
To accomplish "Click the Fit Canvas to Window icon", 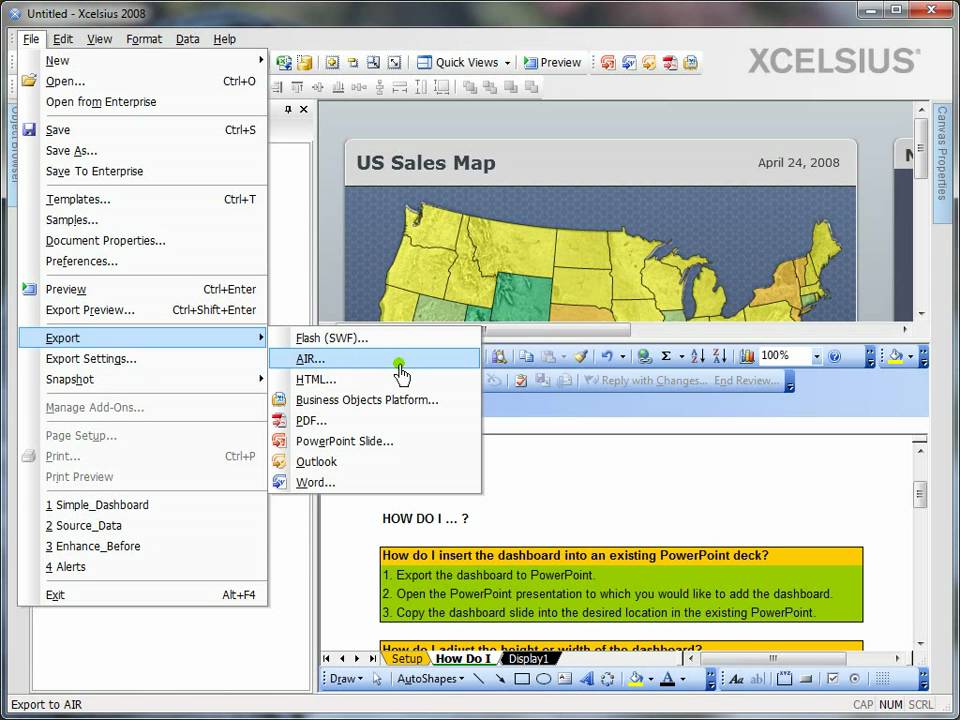I will coord(395,62).
